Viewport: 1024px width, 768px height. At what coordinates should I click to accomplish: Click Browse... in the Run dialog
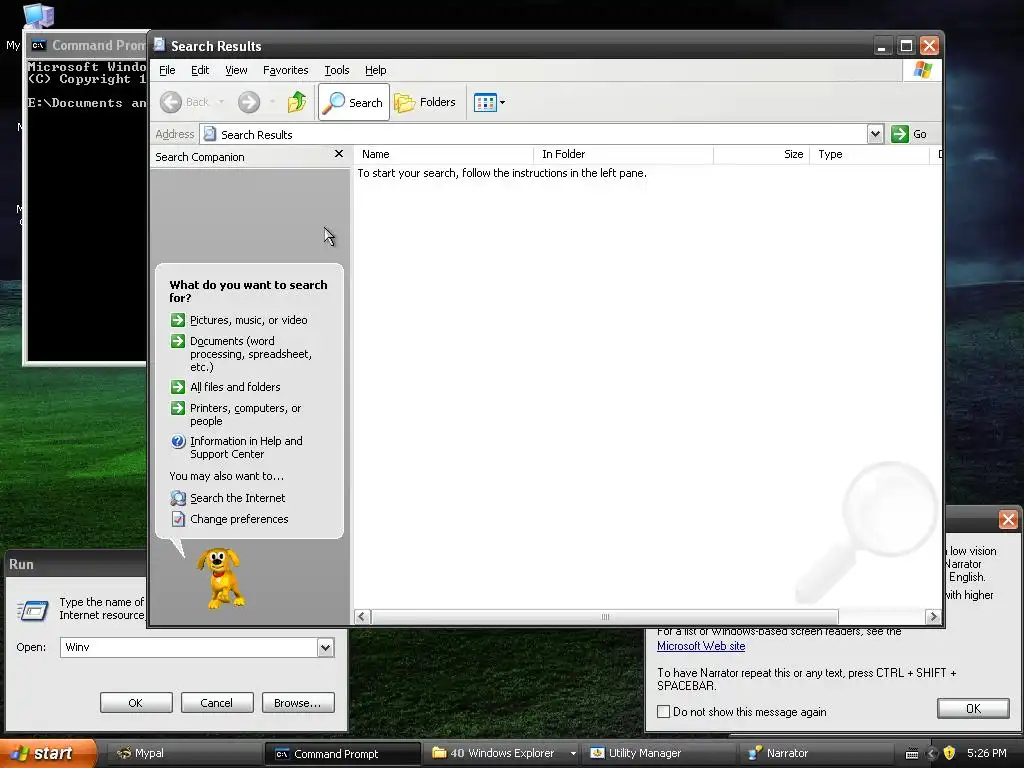298,703
